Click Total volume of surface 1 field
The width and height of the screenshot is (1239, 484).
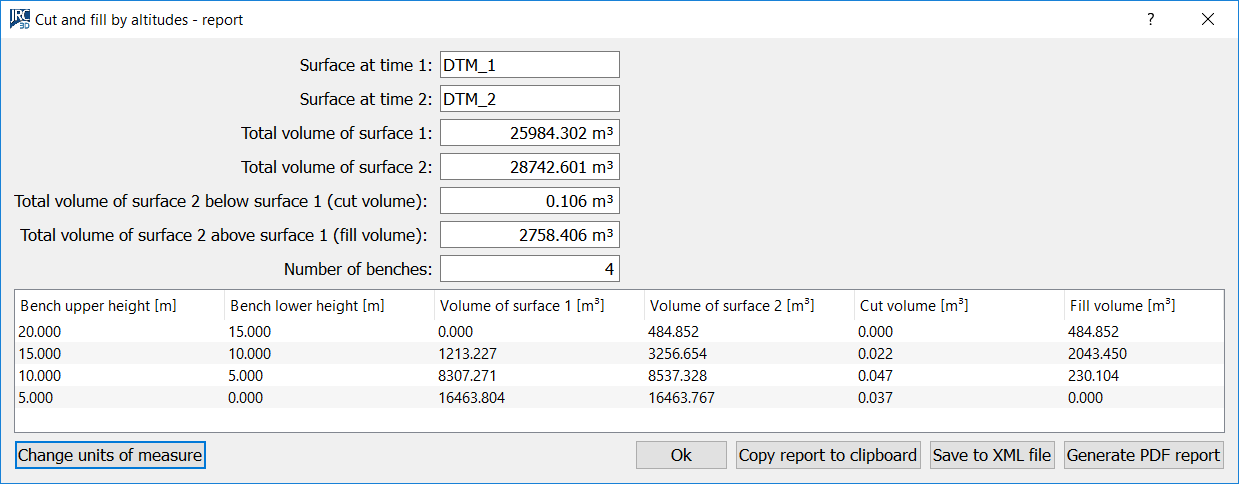tap(529, 133)
